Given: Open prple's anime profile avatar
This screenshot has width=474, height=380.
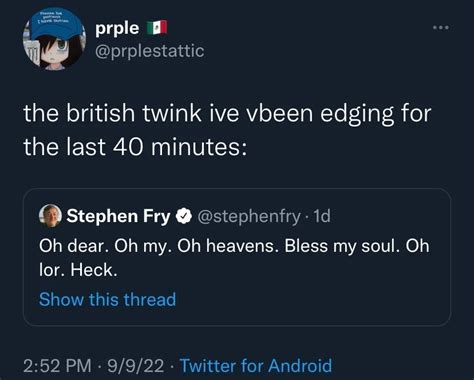Looking at the screenshot, I should 54,39.
